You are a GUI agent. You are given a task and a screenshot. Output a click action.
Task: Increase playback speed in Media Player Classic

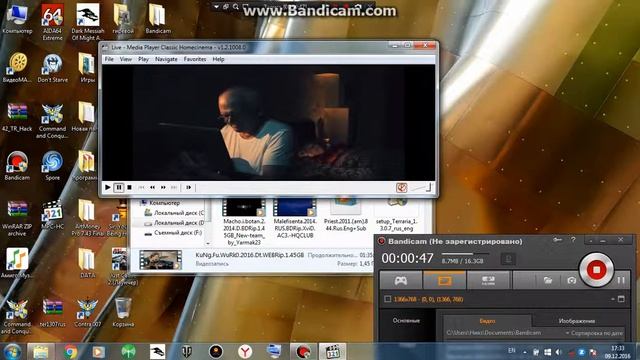163,187
